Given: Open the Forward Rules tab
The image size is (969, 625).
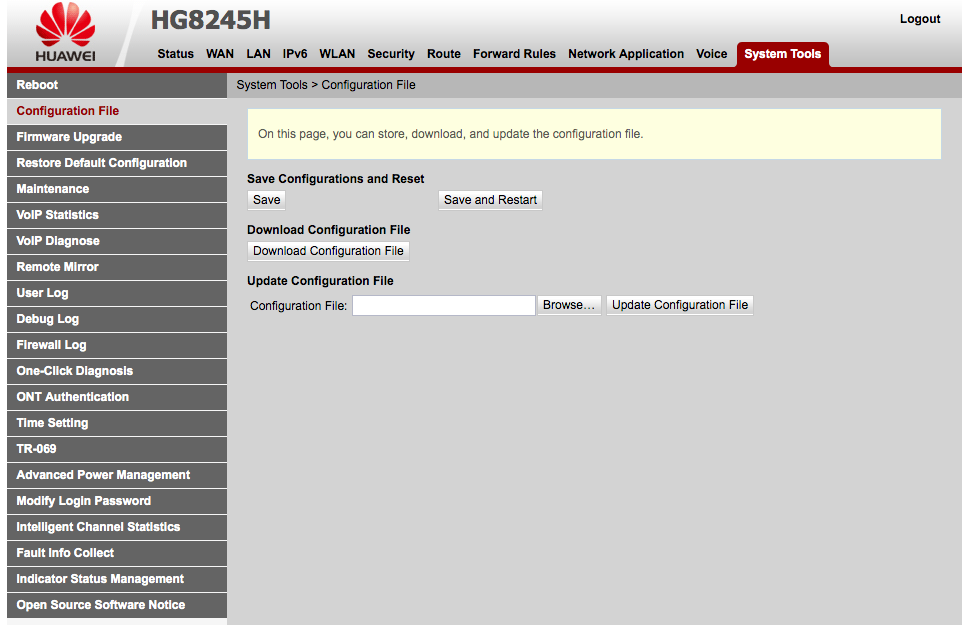Looking at the screenshot, I should pos(514,54).
